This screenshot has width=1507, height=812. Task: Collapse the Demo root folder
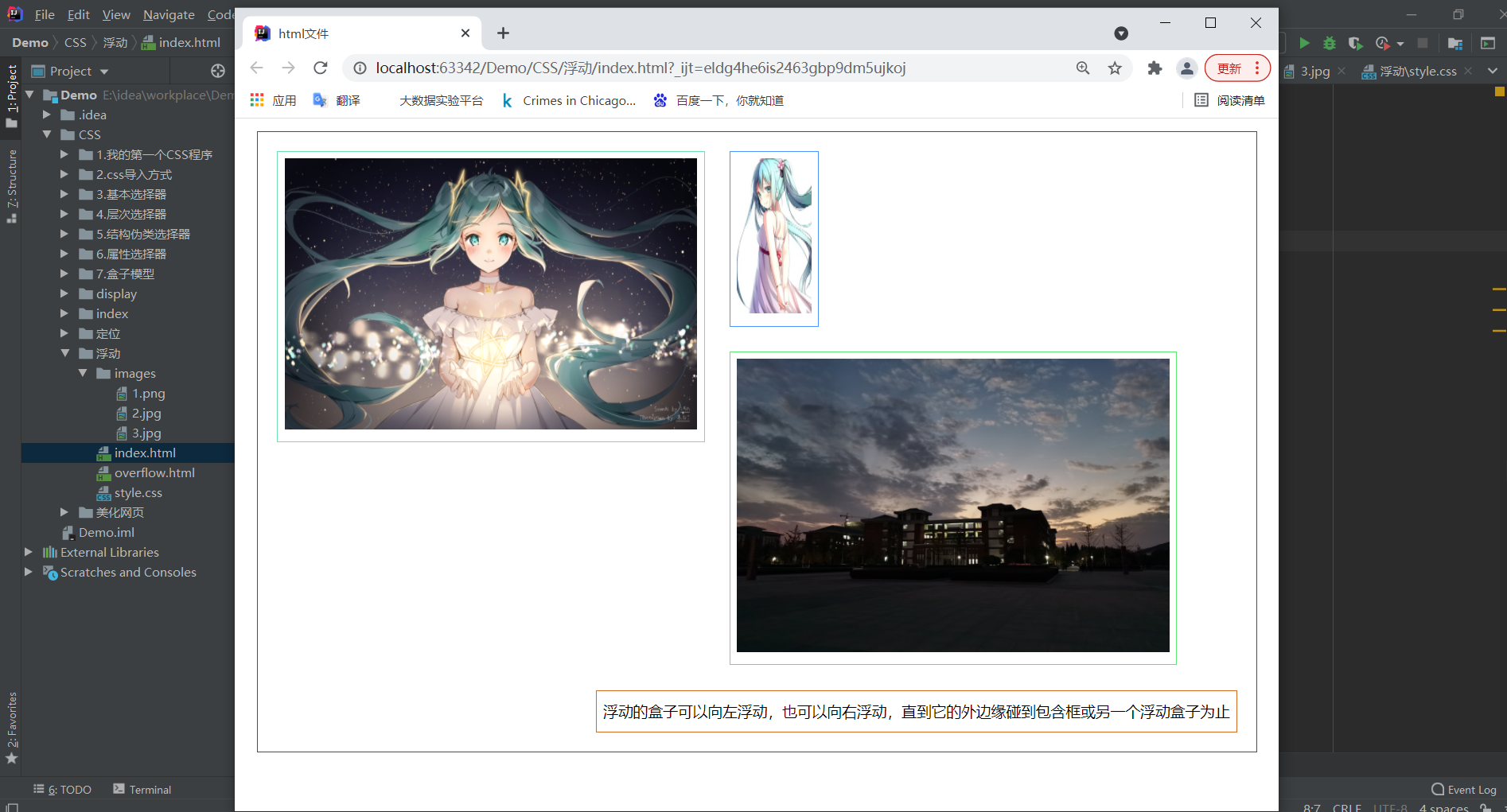30,95
